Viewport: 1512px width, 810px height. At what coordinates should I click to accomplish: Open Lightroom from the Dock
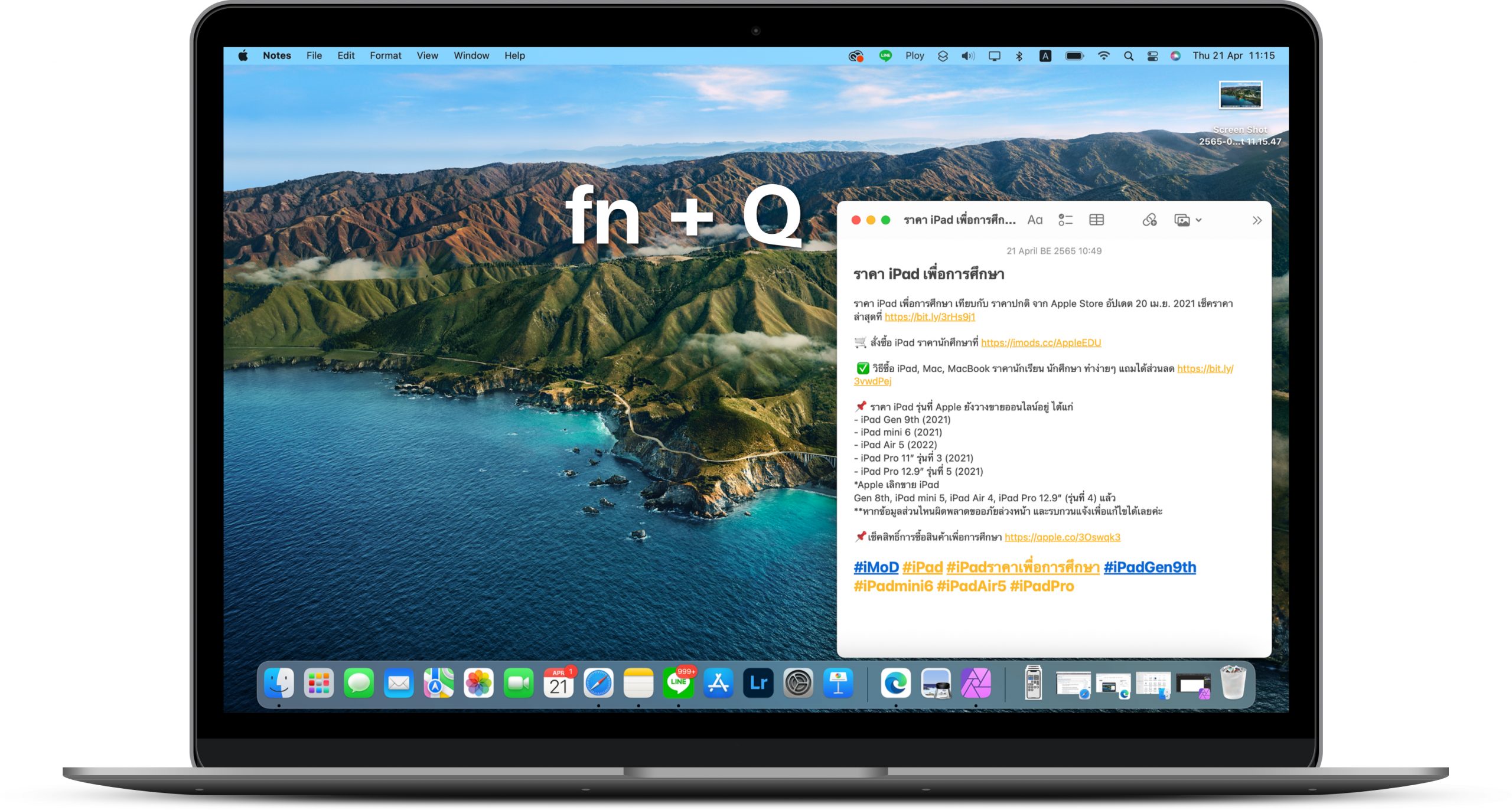pos(758,684)
